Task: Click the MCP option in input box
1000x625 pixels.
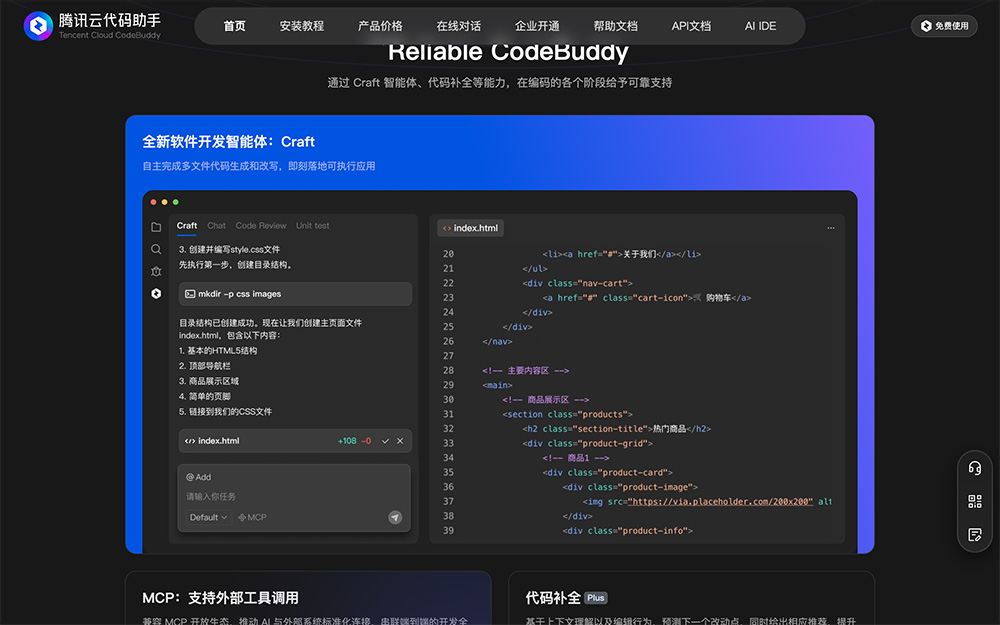Action: tap(252, 517)
